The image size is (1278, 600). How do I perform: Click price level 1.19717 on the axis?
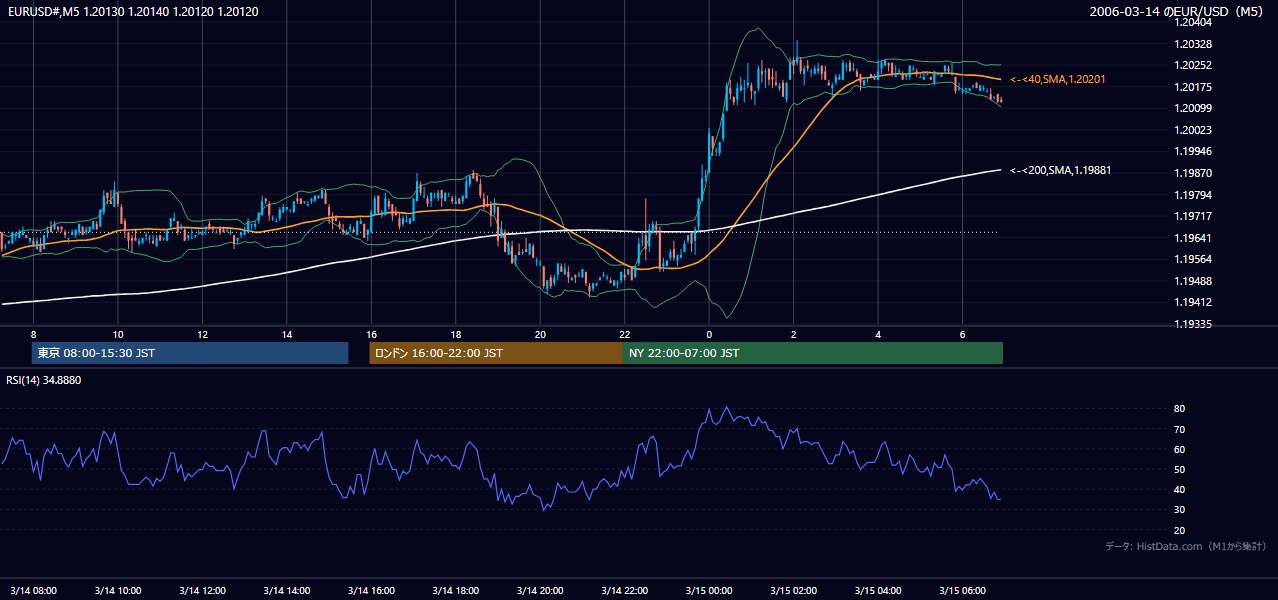click(x=1193, y=217)
